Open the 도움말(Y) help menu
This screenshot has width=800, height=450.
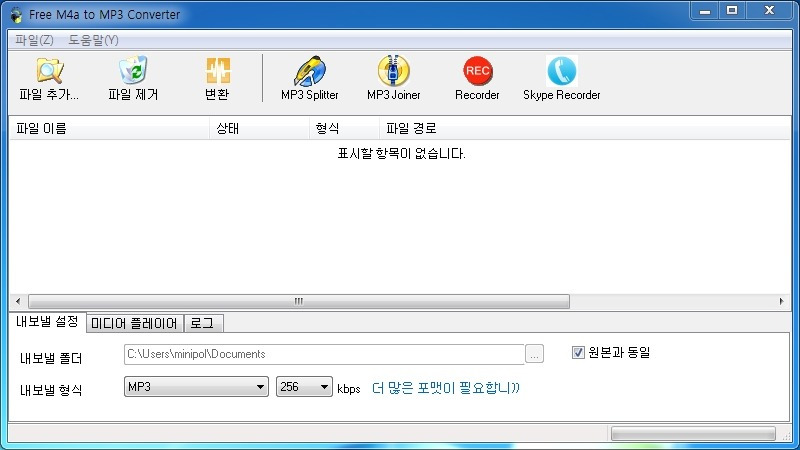93,40
